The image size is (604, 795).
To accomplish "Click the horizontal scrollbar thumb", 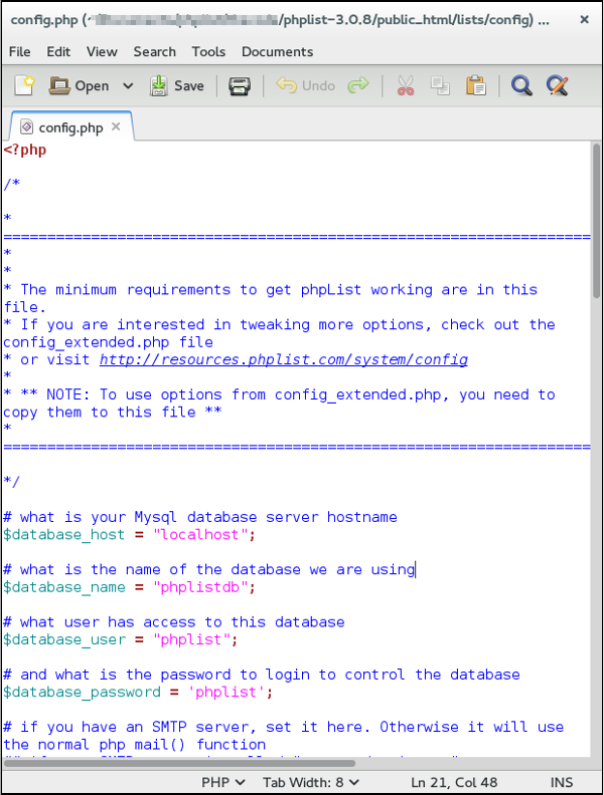I will [180, 763].
